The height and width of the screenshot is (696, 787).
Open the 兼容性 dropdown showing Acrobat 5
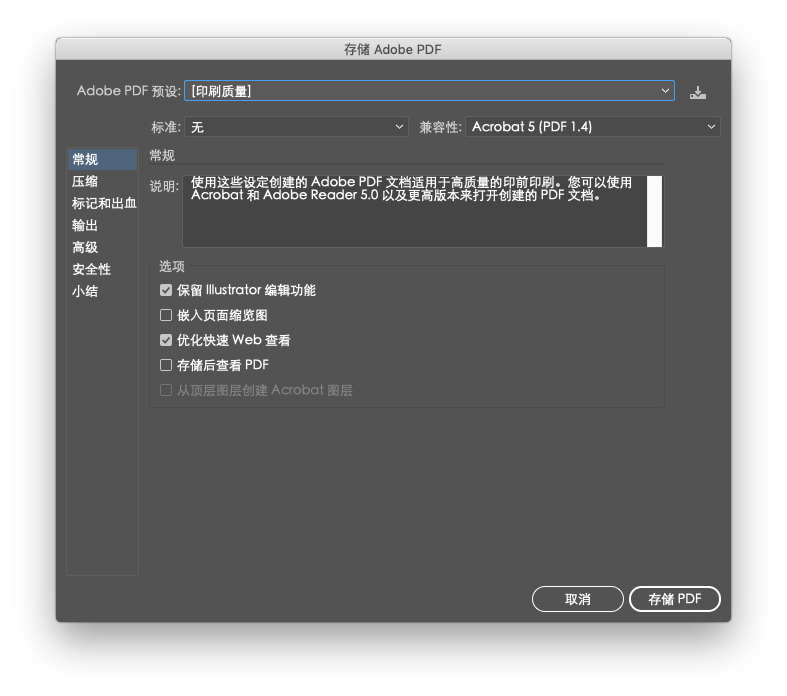click(593, 126)
